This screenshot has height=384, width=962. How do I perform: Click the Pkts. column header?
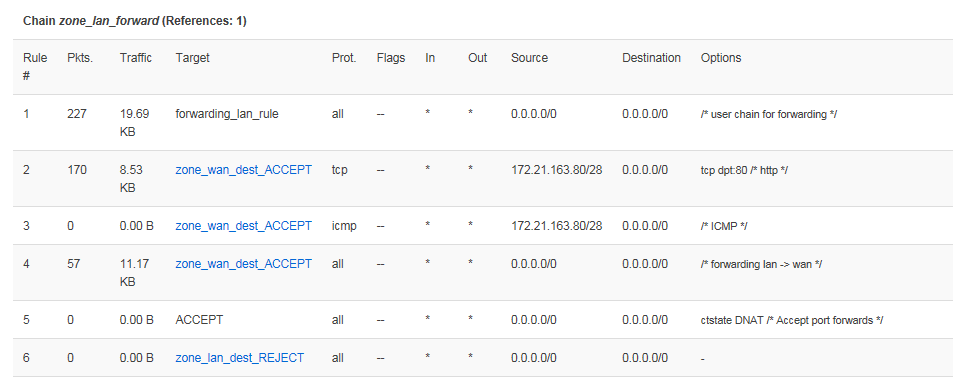[x=80, y=58]
